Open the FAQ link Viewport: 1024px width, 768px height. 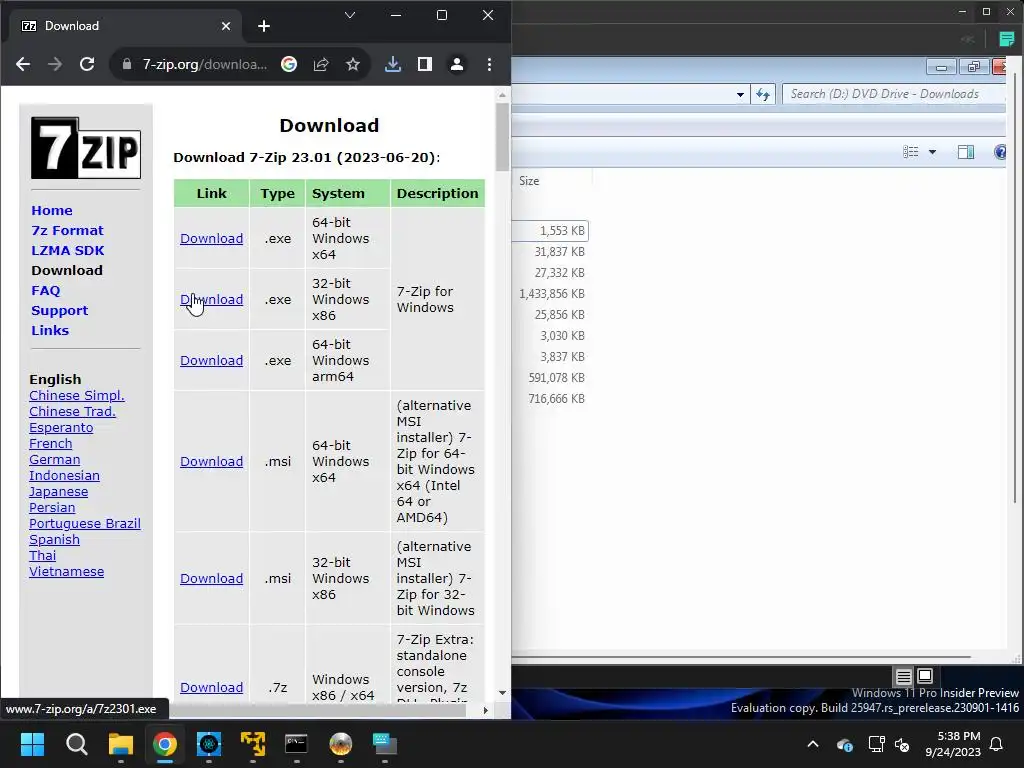pyautogui.click(x=46, y=291)
